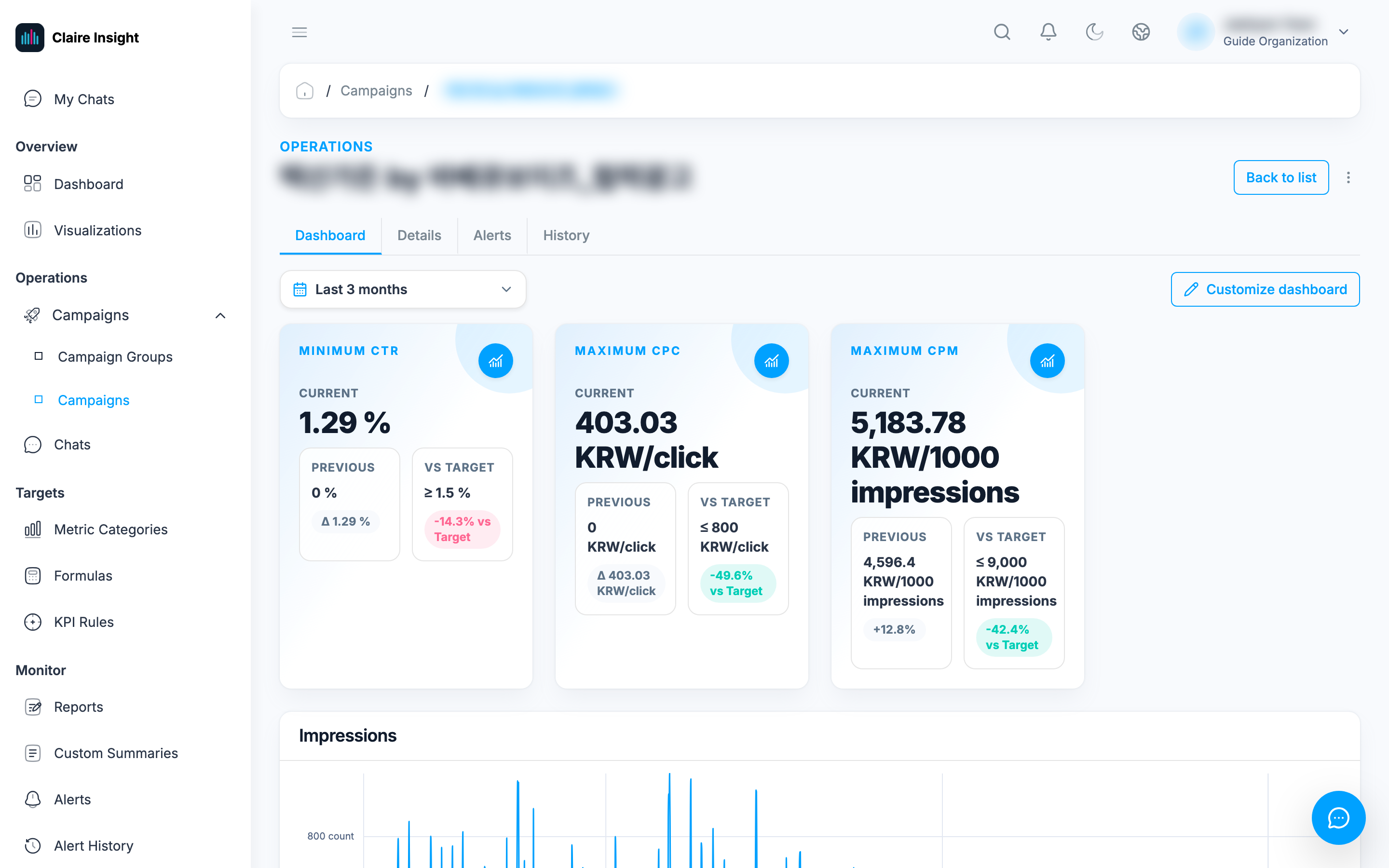Open the notifications bell icon
Viewport: 1389px width, 868px height.
coord(1048,32)
